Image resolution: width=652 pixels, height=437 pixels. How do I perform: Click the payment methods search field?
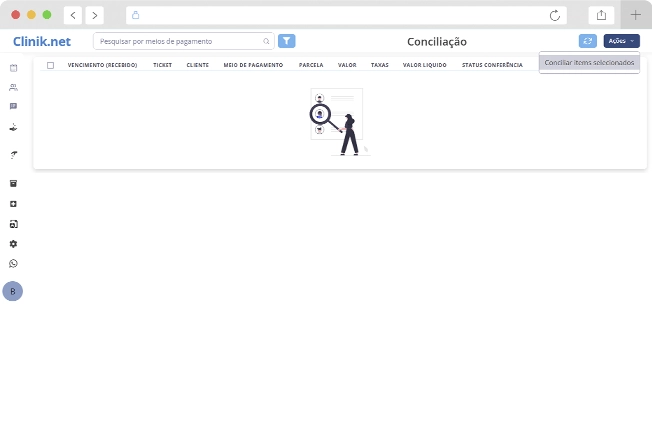click(180, 41)
